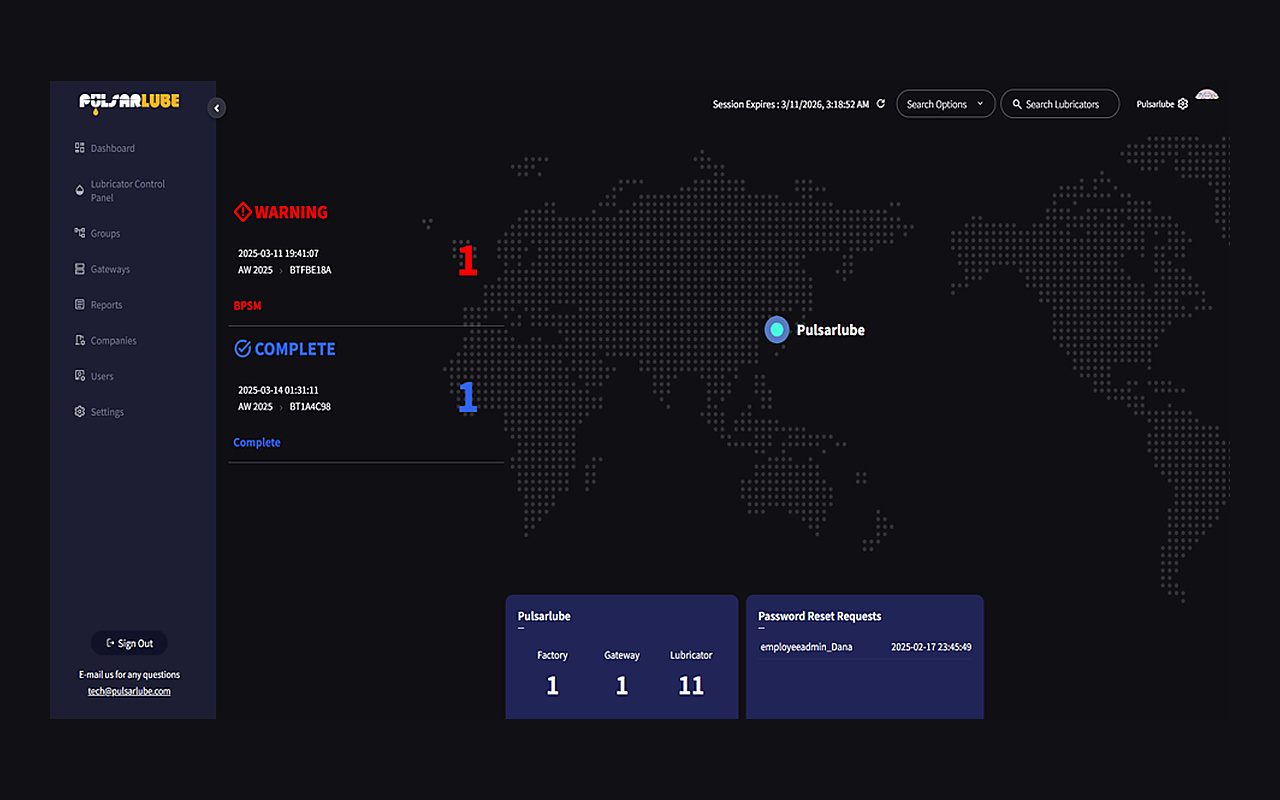
Task: Open the Search Options dropdown
Action: 945,104
